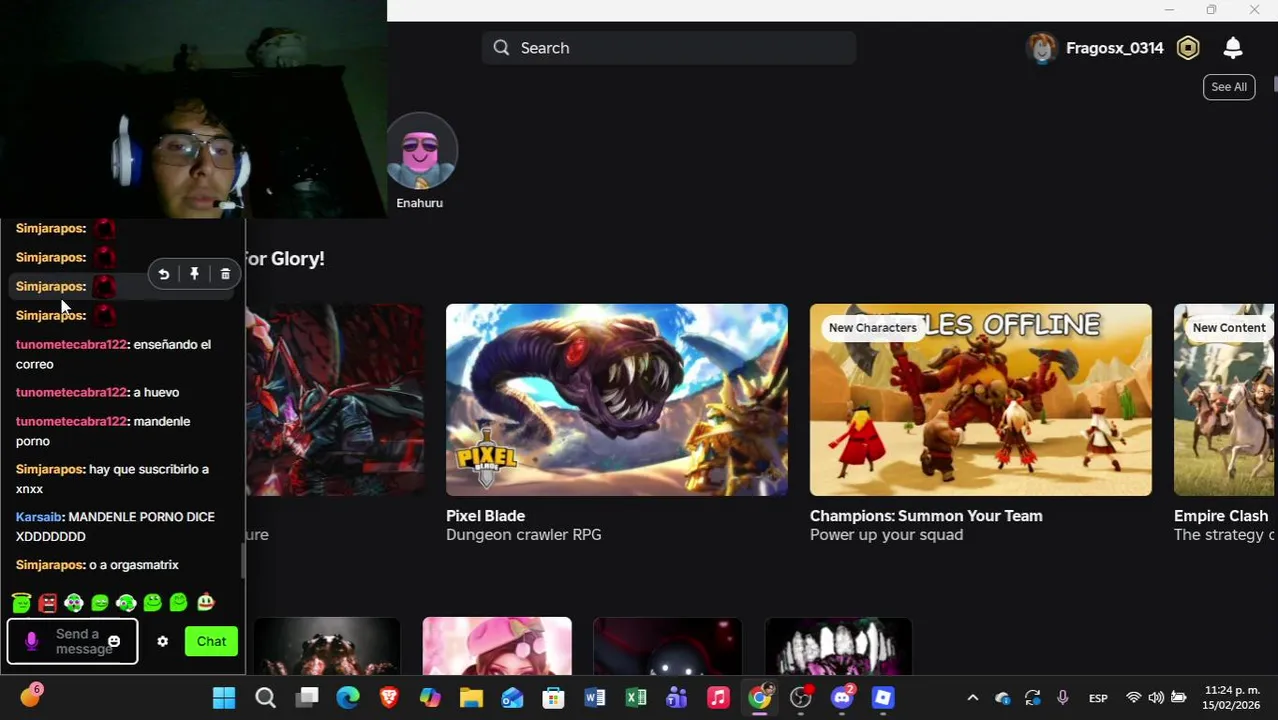Switch to Roblox app on taskbar
The image size is (1278, 720).
[x=883, y=698]
